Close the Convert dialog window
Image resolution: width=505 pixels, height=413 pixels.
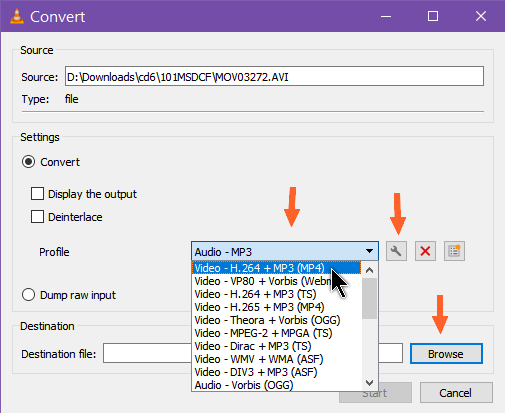click(x=481, y=16)
